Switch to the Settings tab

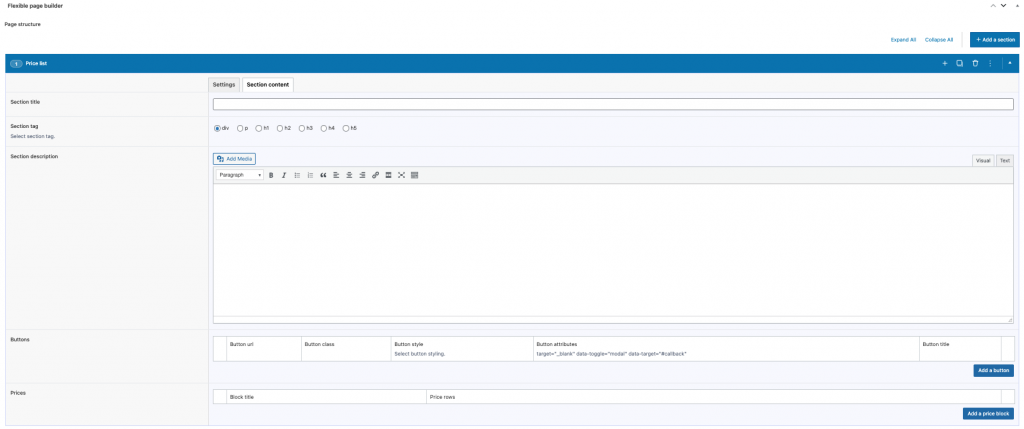(224, 85)
